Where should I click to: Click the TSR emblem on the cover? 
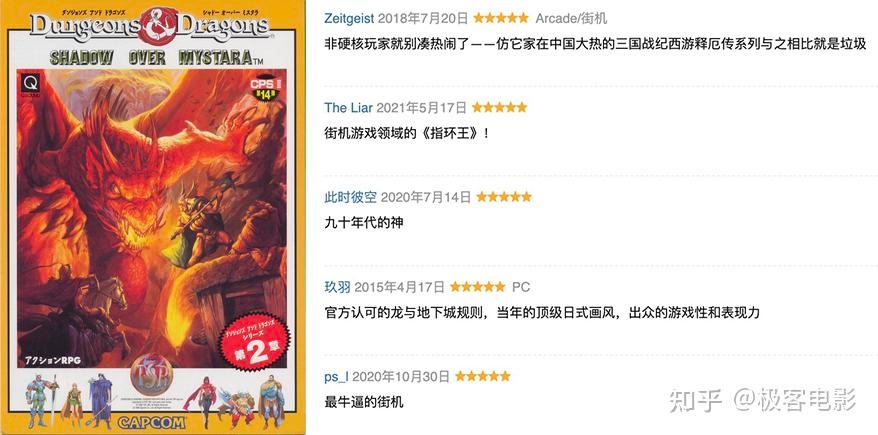tap(152, 377)
